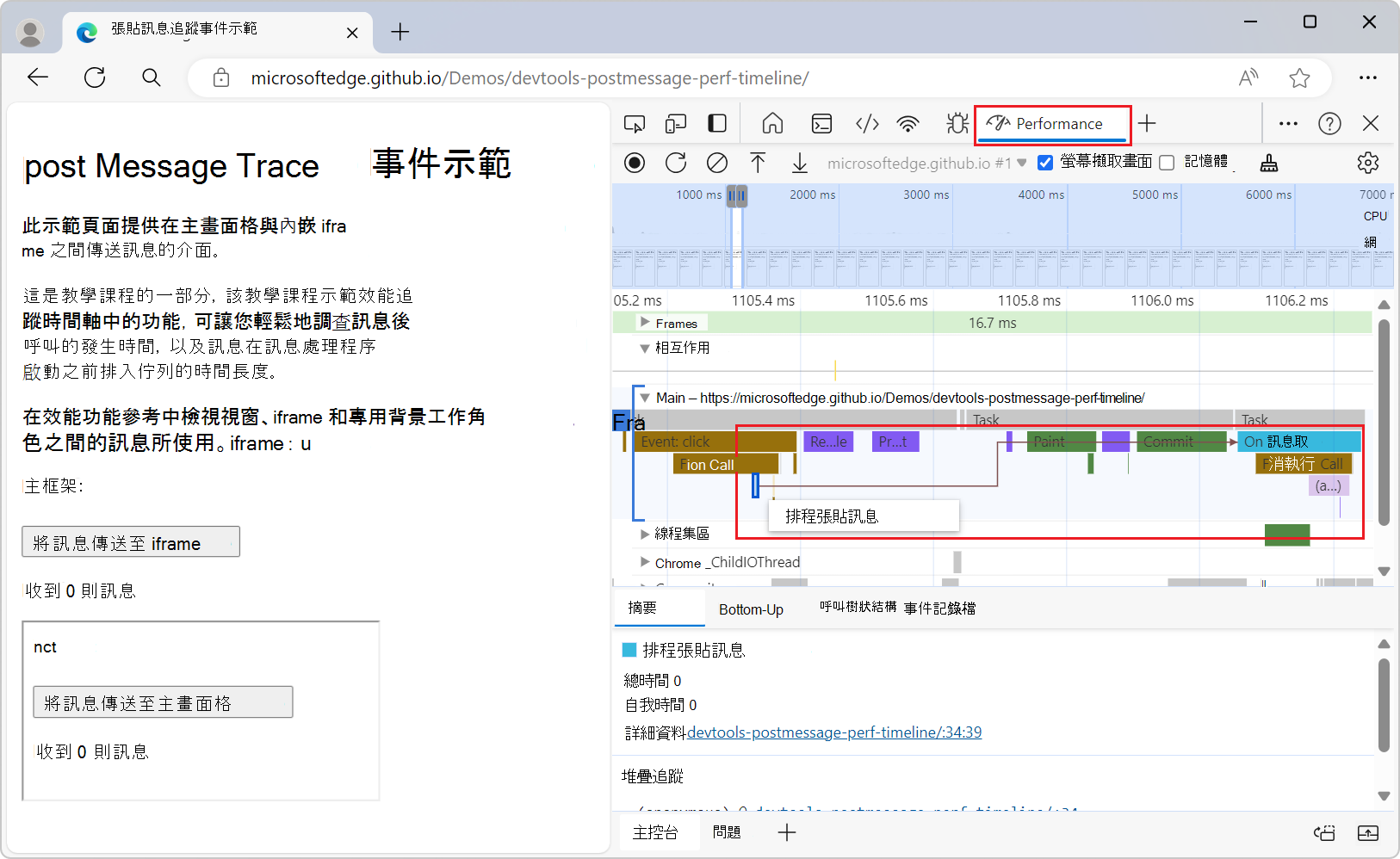Open the performance panel settings gear

point(1368,163)
